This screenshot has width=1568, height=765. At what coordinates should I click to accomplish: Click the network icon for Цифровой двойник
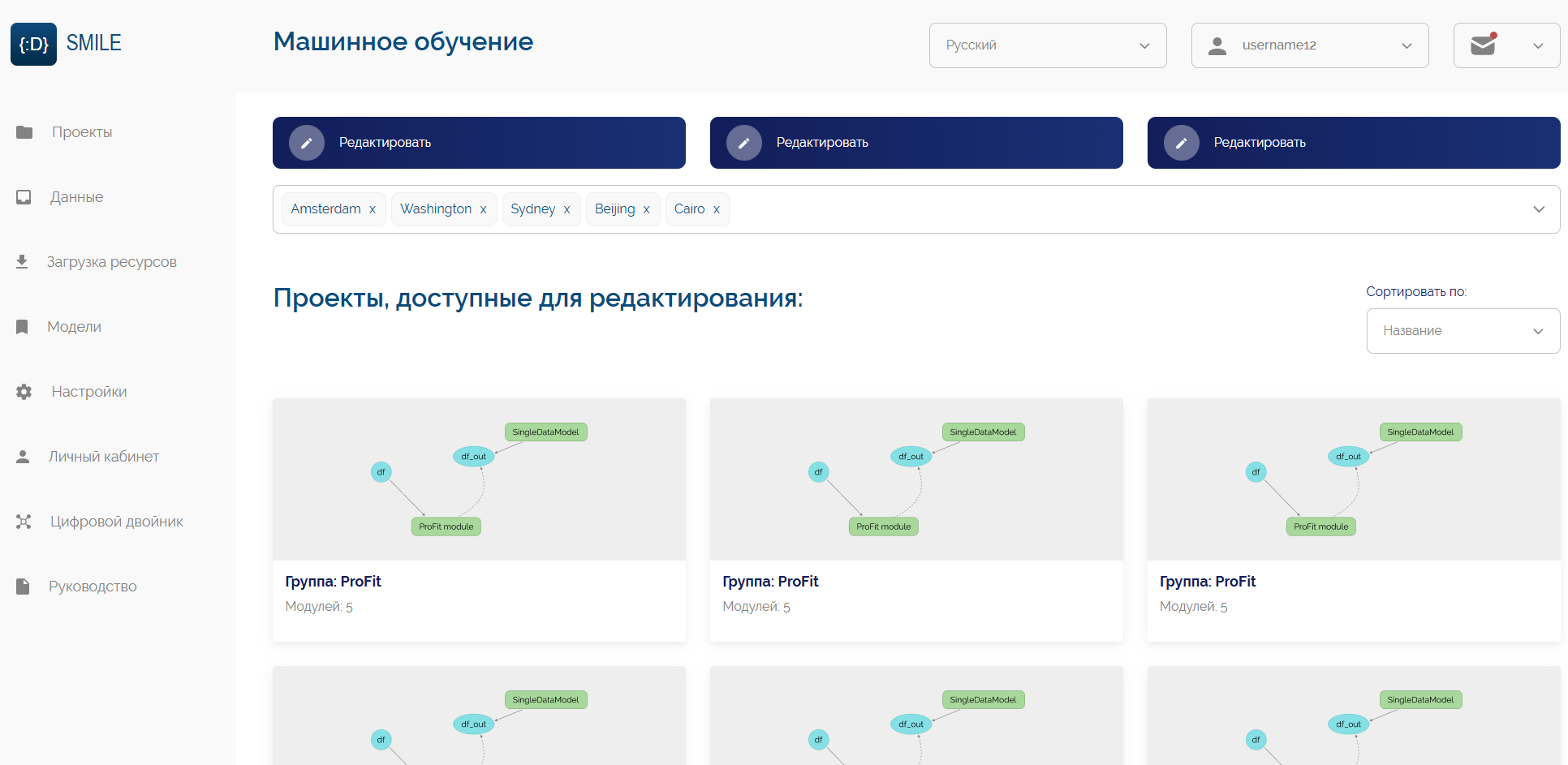pos(24,522)
